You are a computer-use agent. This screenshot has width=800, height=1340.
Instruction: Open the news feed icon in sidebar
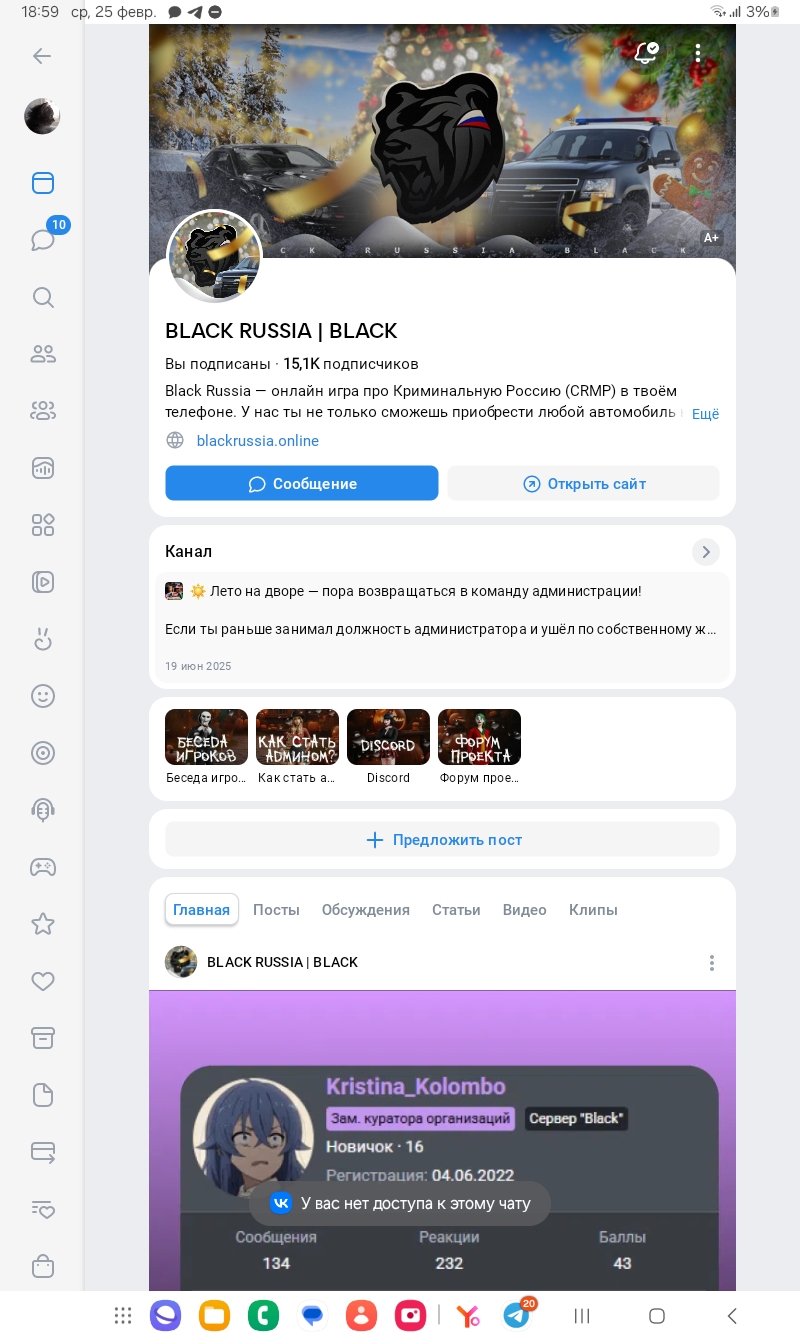tap(42, 183)
